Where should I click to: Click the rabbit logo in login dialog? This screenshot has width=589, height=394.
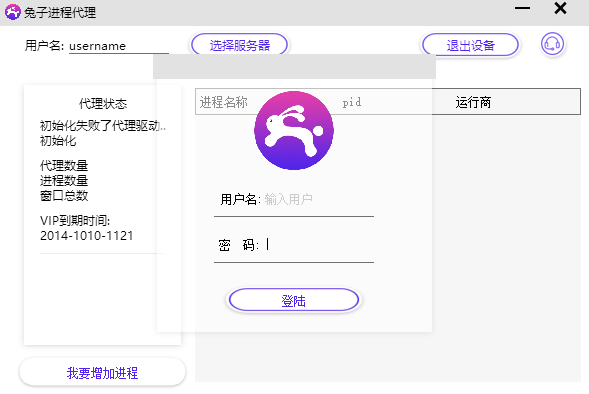(x=294, y=130)
